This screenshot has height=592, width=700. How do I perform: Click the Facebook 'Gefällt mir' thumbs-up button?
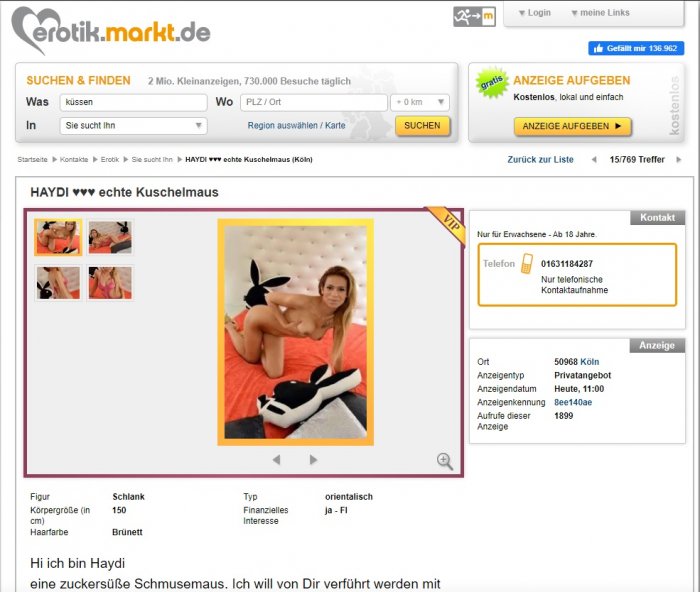(636, 48)
